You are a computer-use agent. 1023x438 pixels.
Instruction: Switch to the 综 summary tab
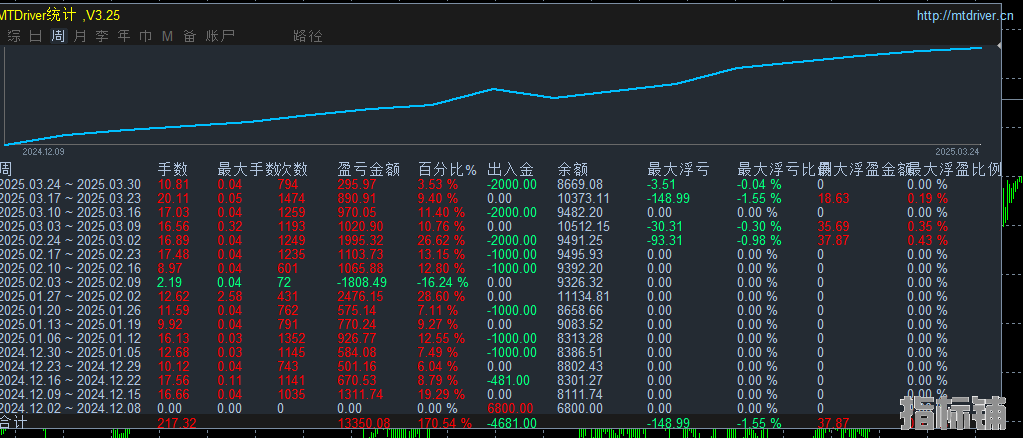14,37
